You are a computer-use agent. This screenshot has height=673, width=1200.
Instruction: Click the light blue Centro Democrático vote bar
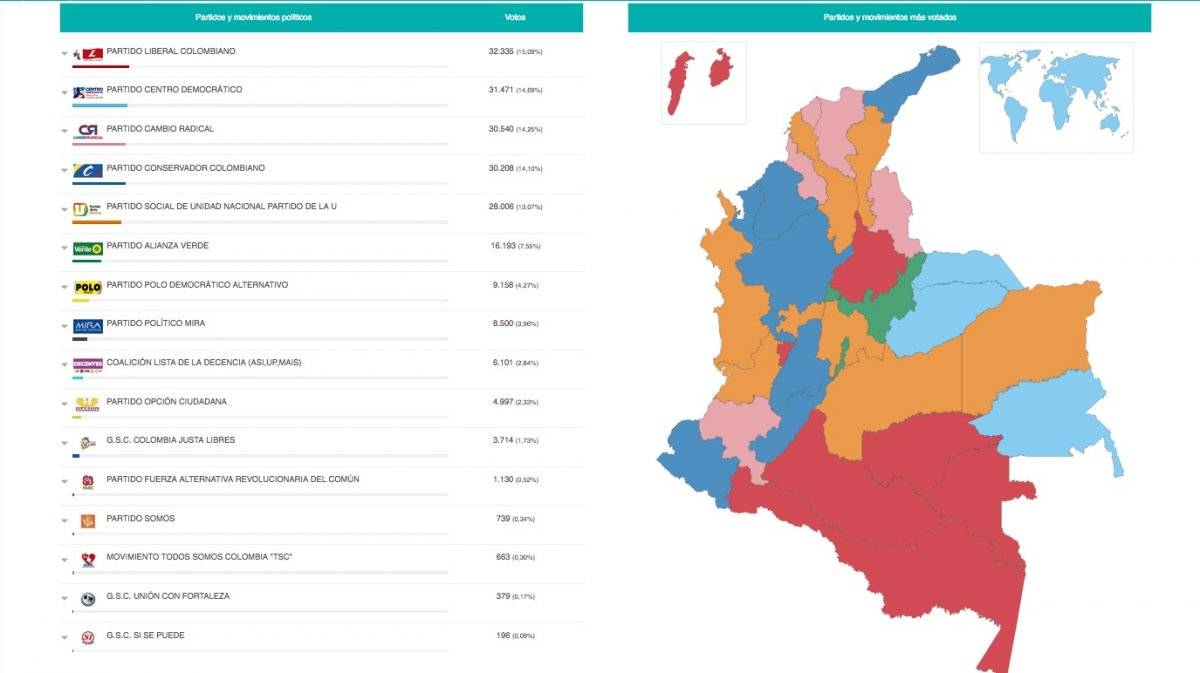[x=99, y=106]
